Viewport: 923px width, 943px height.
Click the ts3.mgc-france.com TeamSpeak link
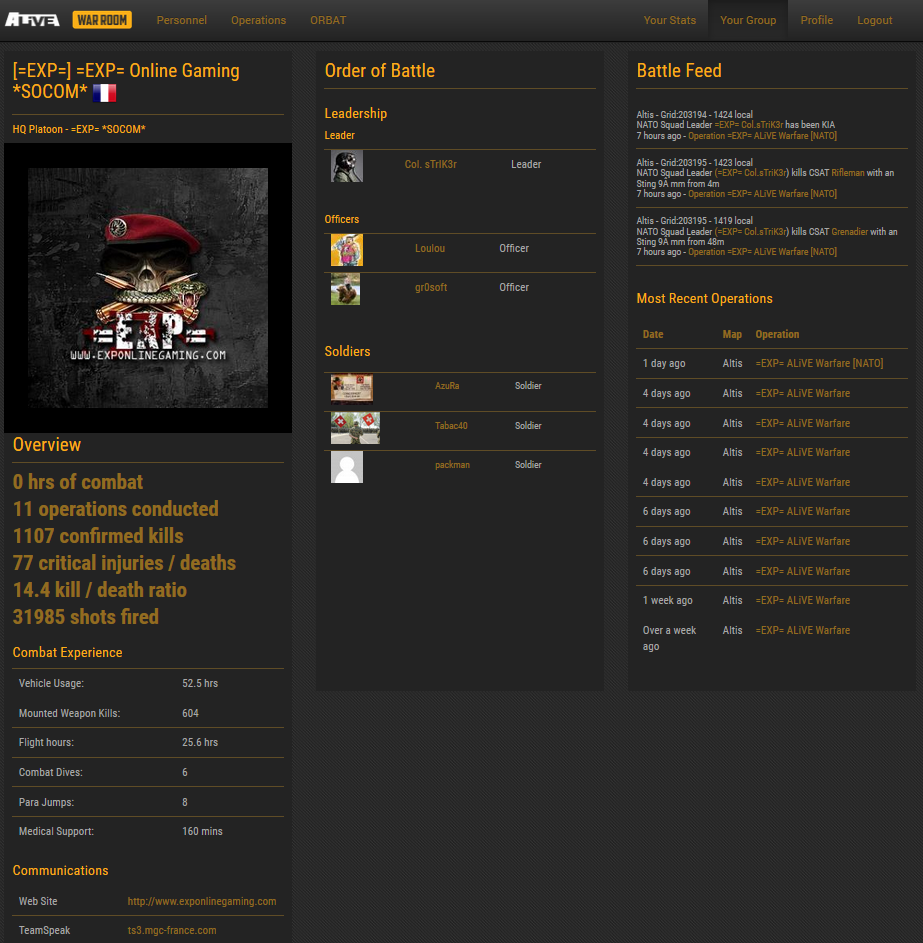171,930
